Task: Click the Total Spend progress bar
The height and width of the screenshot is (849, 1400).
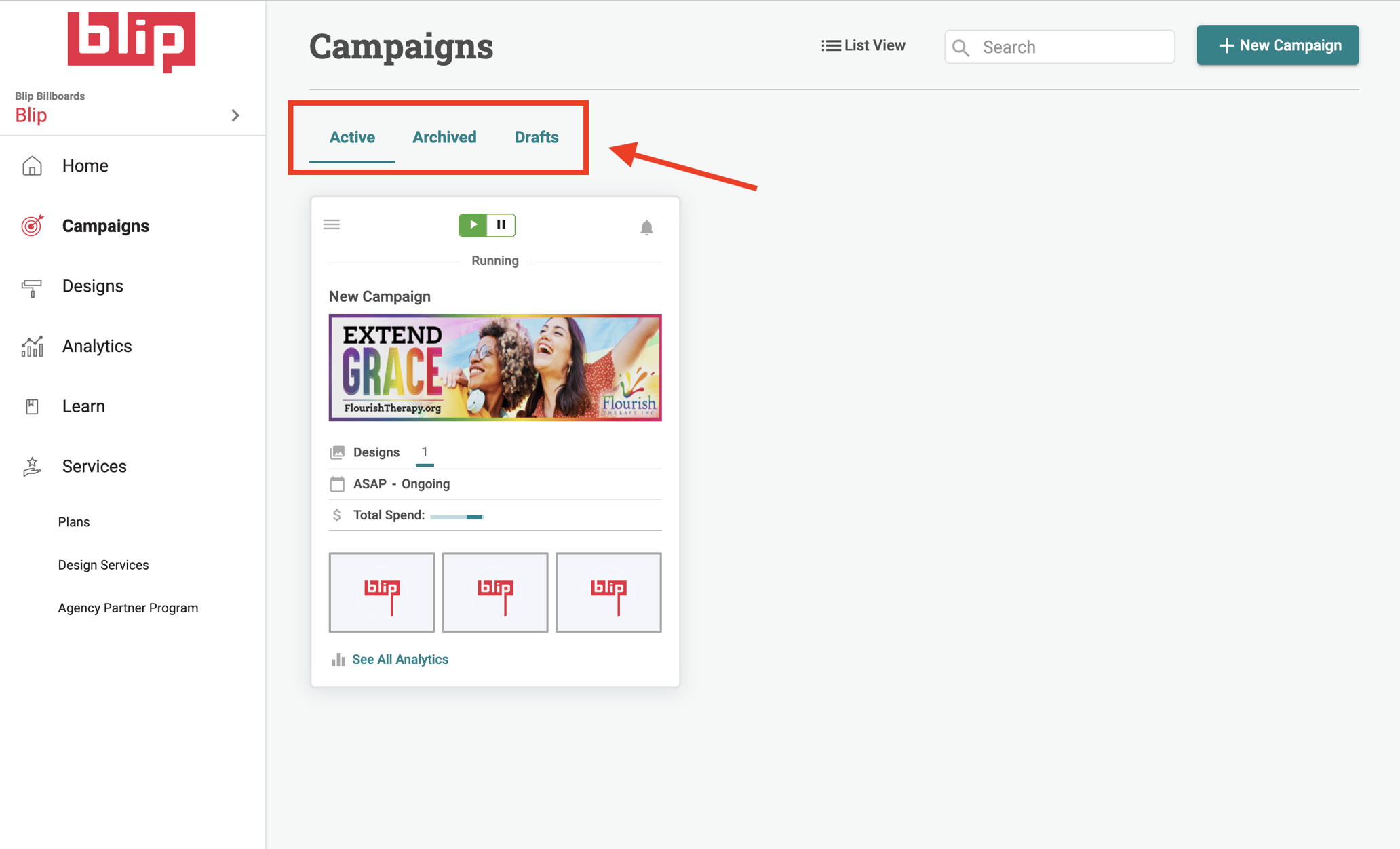Action: point(456,515)
